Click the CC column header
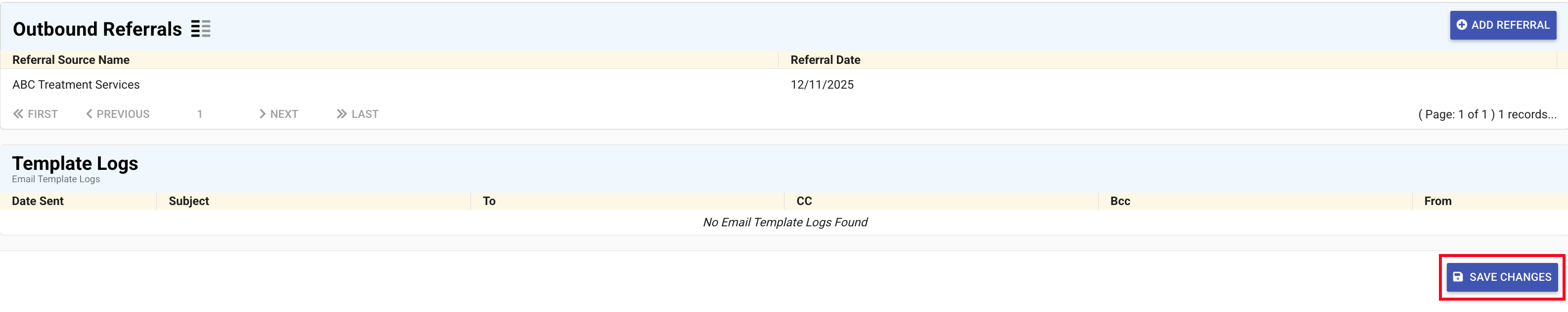The width and height of the screenshot is (1568, 312). click(x=803, y=201)
